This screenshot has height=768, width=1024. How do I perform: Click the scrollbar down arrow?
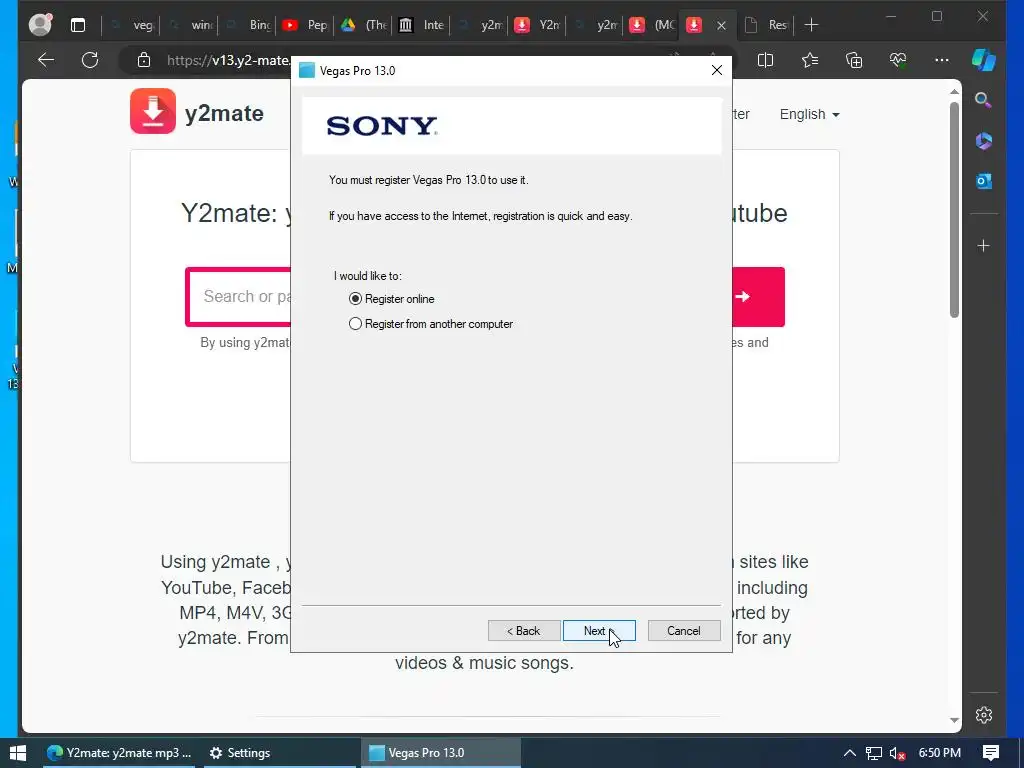(x=954, y=721)
